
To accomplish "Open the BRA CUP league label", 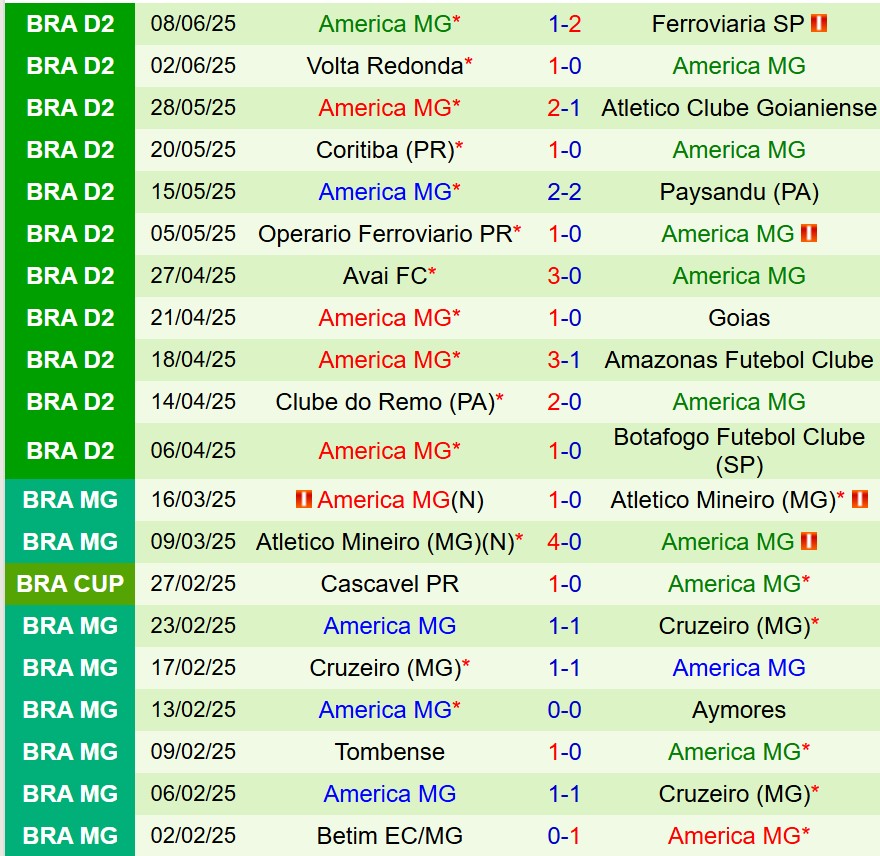I will click(x=70, y=584).
